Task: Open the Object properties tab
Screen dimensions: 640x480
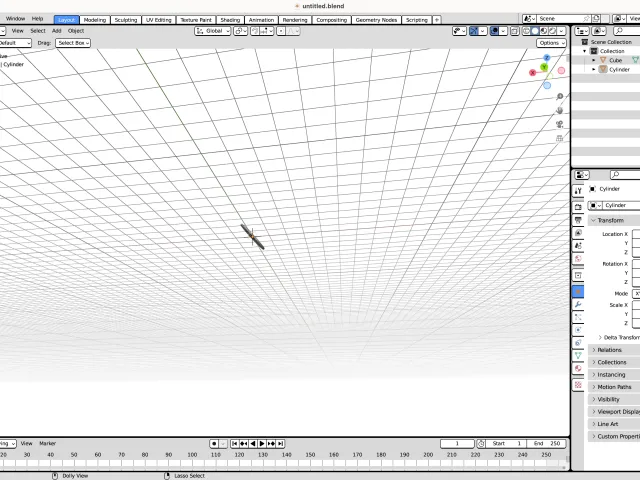Action: (578, 291)
